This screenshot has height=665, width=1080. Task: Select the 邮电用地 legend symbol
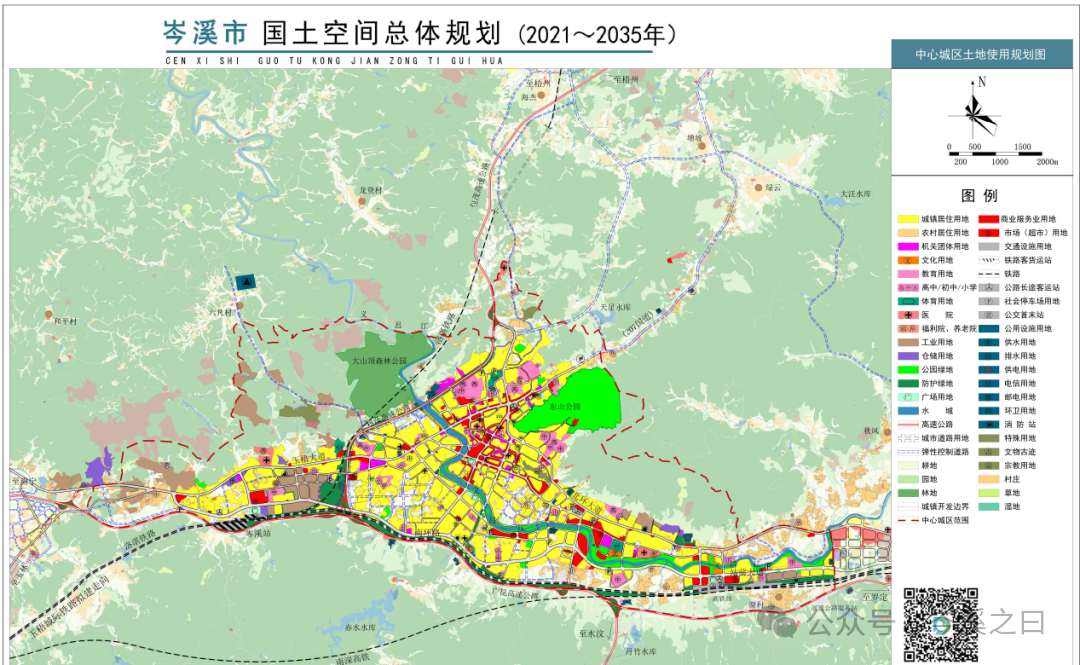tap(989, 397)
